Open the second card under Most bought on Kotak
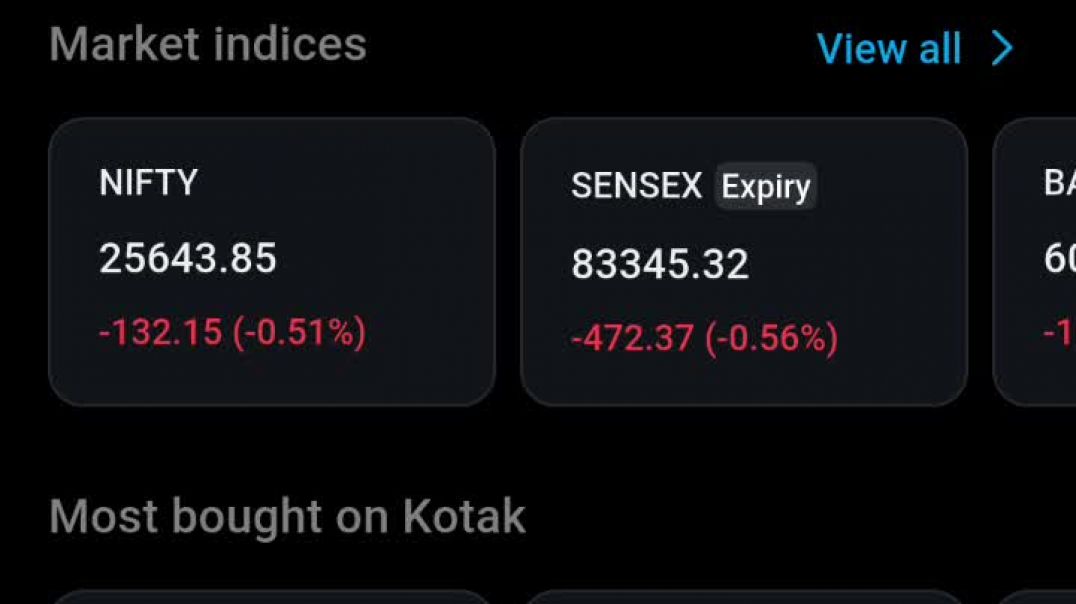Viewport: 1076px width, 604px height. (746, 598)
